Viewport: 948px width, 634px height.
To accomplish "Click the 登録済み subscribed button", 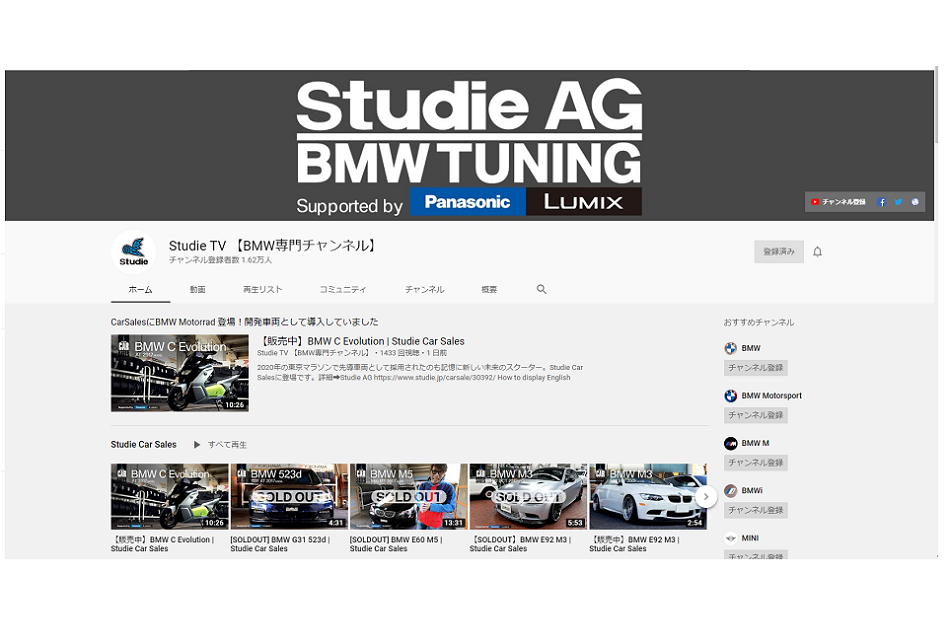I will [x=779, y=252].
